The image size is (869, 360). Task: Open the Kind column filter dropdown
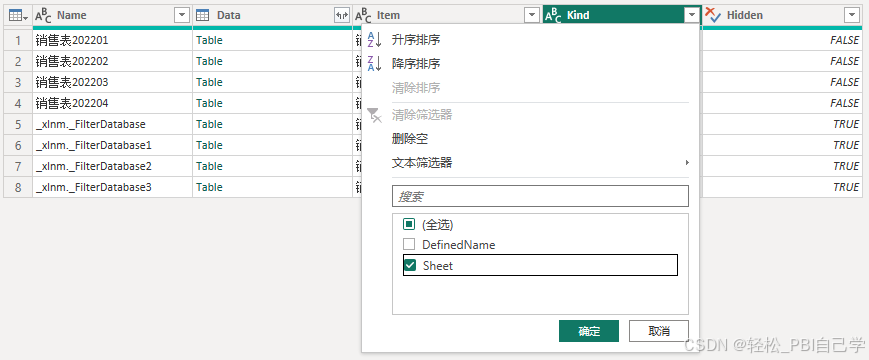click(x=692, y=16)
